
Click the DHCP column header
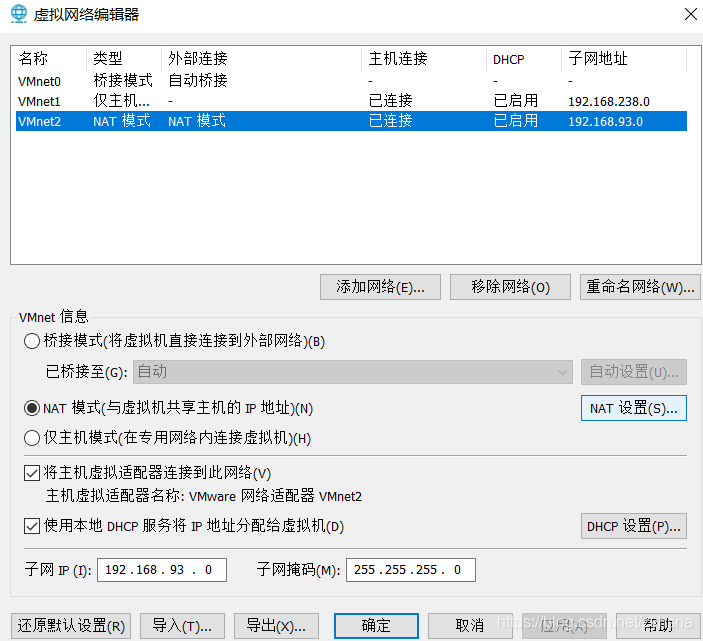tap(524, 59)
